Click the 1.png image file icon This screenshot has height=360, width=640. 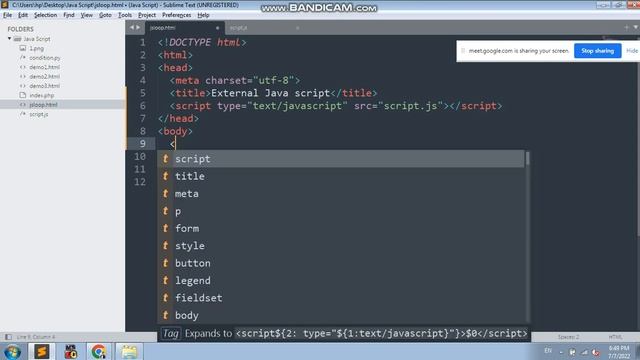pos(23,48)
